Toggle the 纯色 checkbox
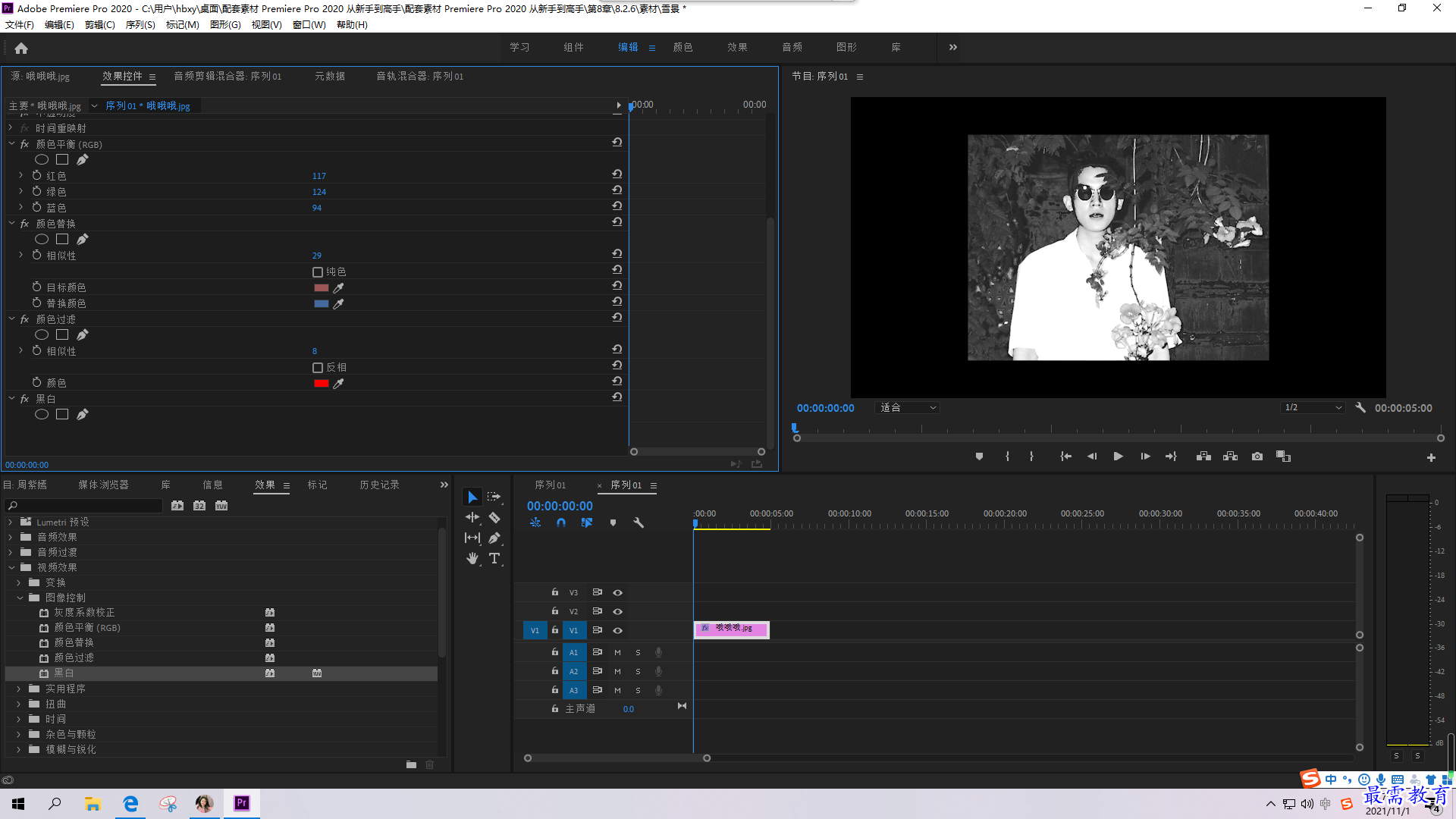Image resolution: width=1456 pixels, height=819 pixels. pos(318,271)
